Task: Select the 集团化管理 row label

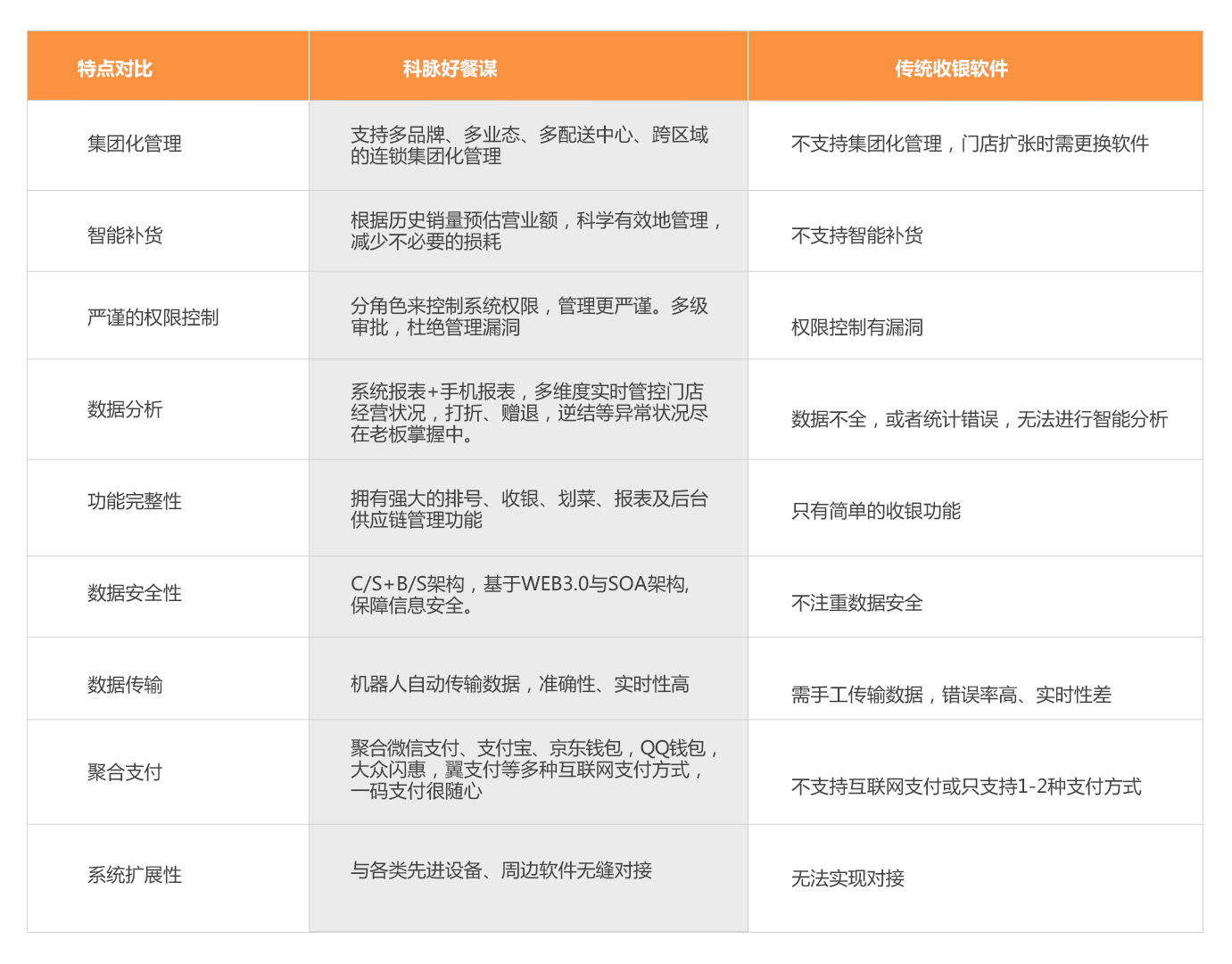Action: pyautogui.click(x=135, y=144)
